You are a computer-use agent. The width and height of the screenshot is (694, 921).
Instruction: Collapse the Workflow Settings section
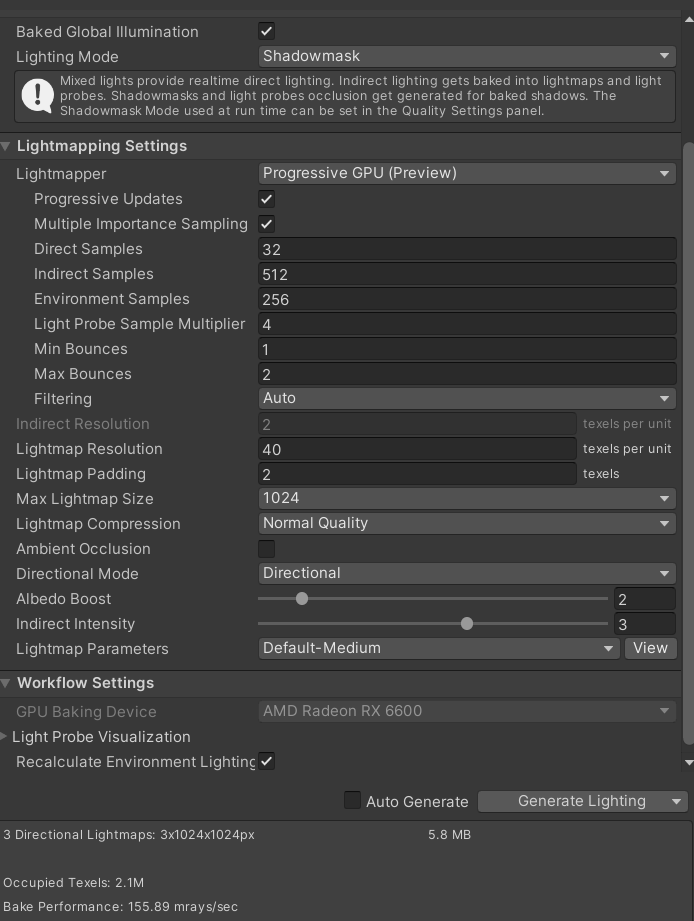click(7, 682)
